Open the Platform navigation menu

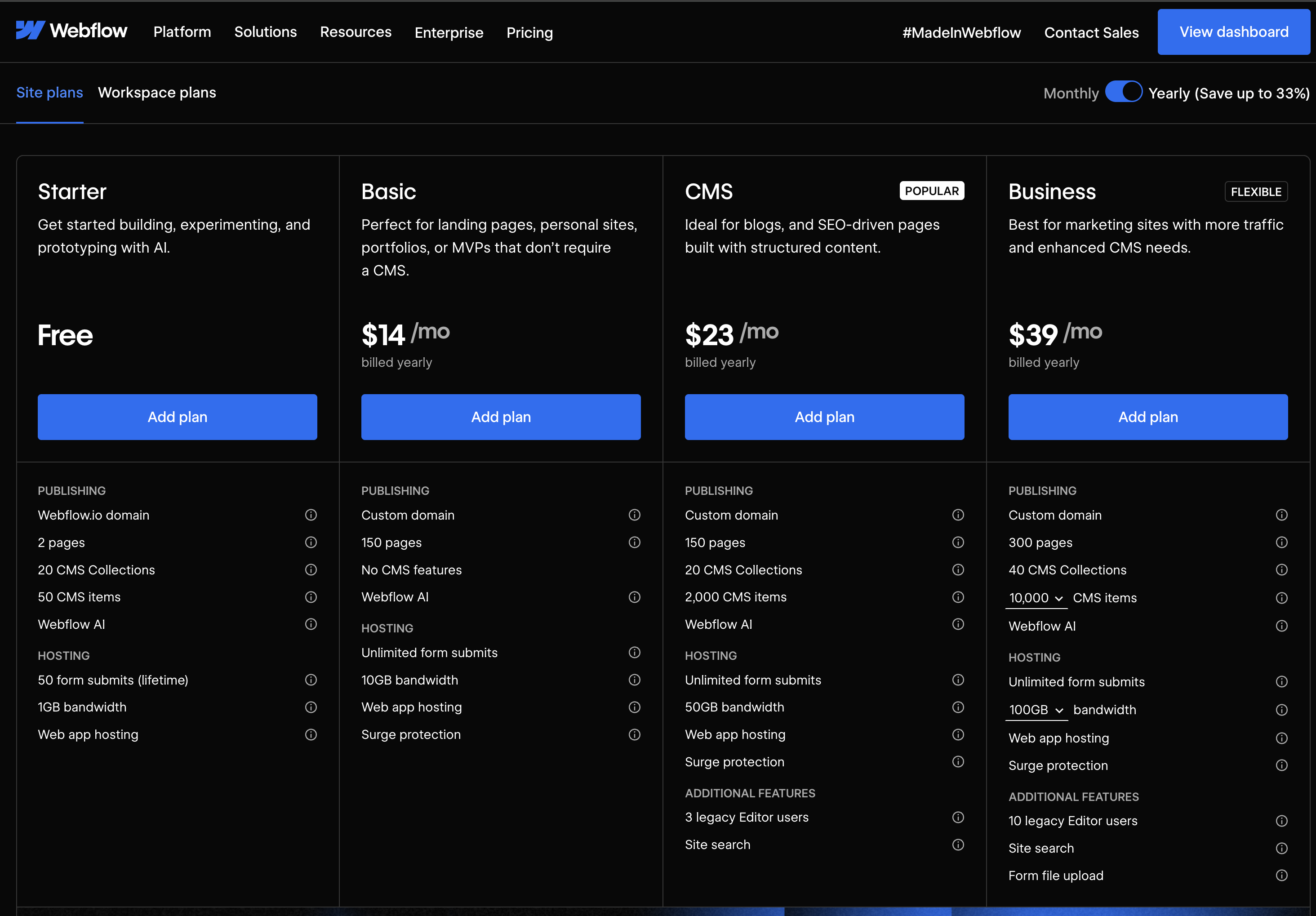point(182,32)
